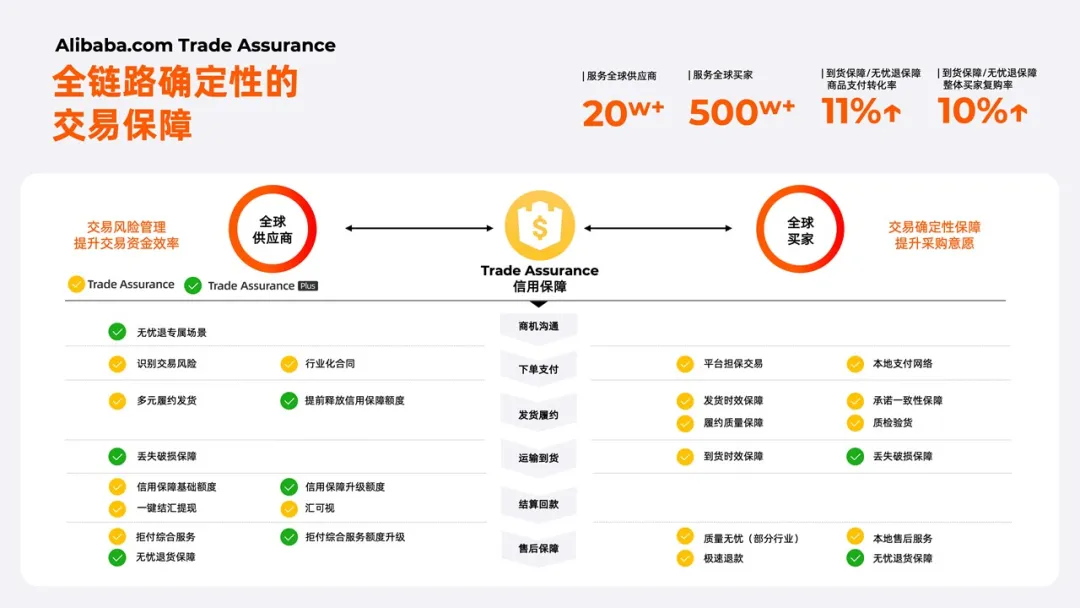Select the yellow check beside 识别交易风险

pos(117,364)
